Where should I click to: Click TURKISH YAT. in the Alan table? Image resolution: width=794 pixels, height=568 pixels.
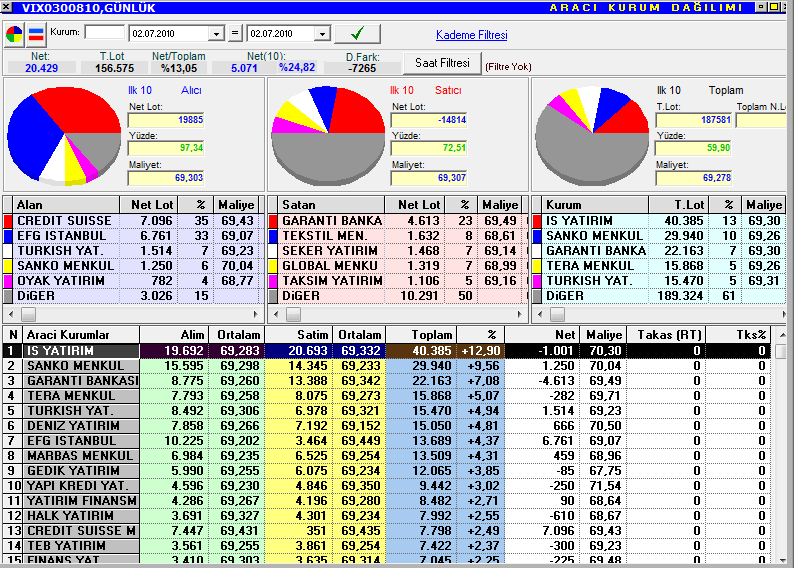click(x=60, y=251)
